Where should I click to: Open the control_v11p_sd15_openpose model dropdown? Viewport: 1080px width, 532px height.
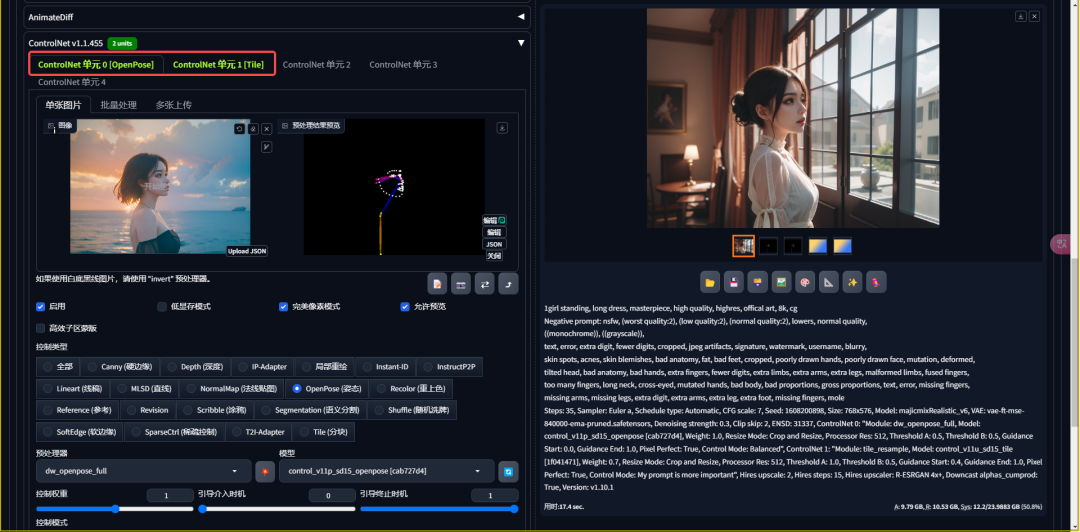coord(386,471)
